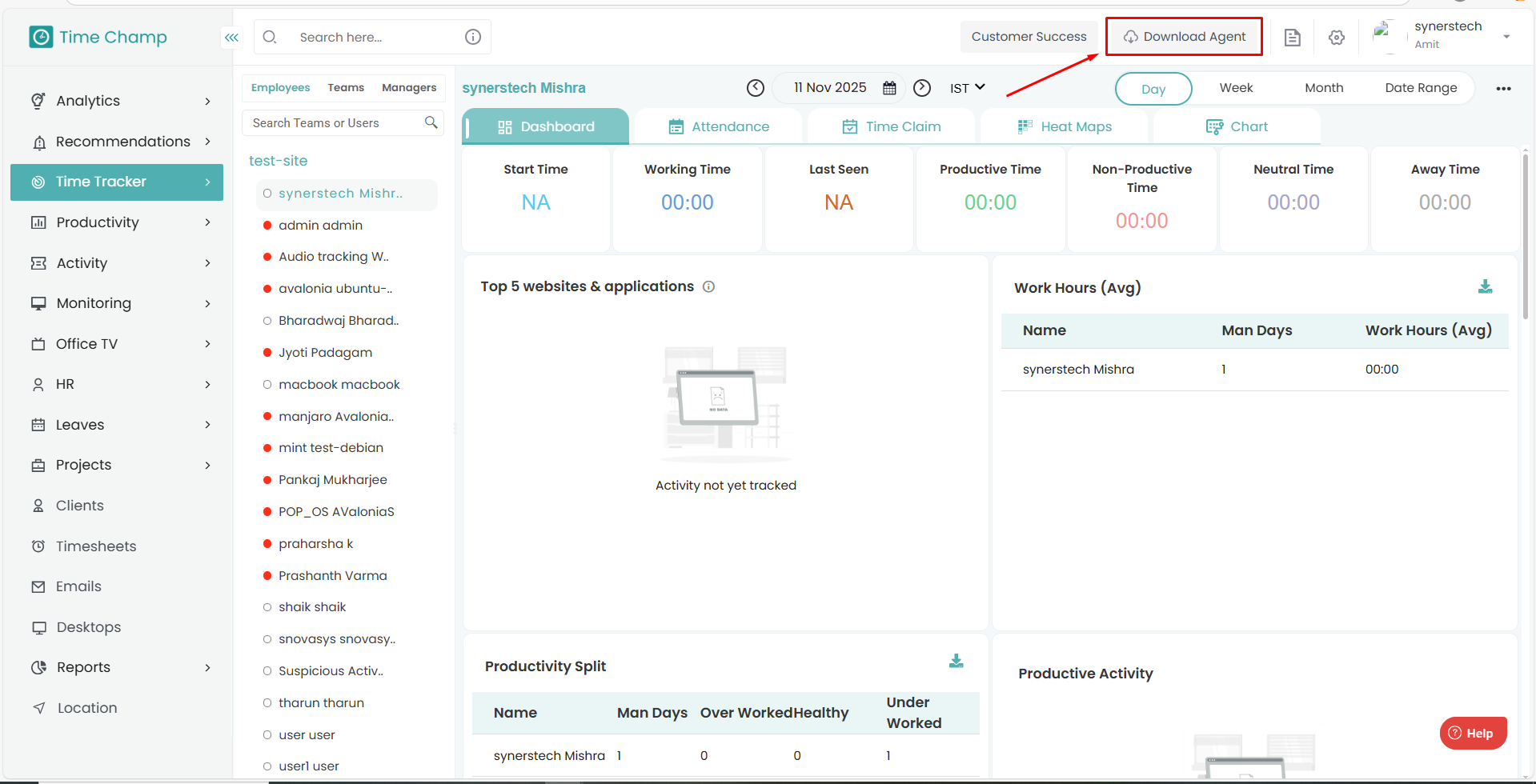This screenshot has height=784, width=1536.
Task: Expand the Analytics sidebar menu
Action: point(120,101)
